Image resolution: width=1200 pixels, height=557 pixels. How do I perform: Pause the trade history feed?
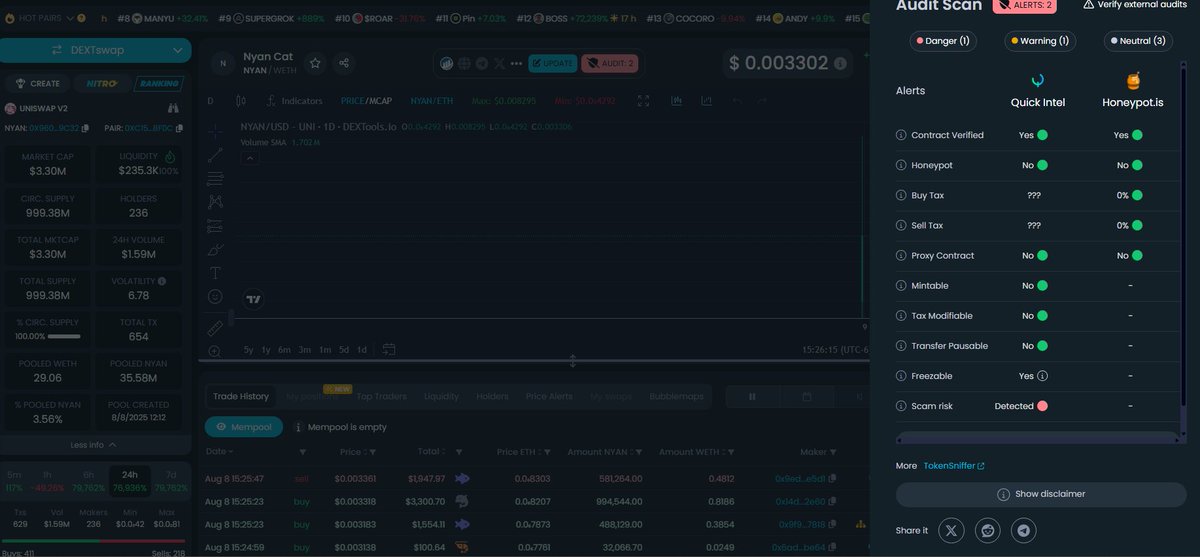pos(752,396)
